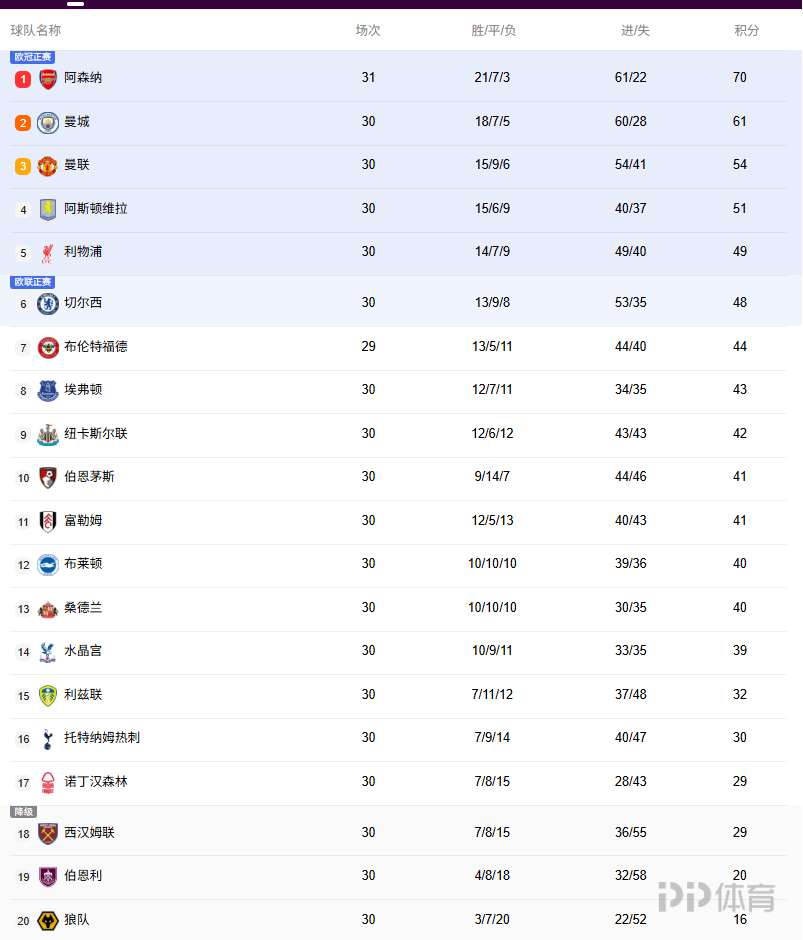
Task: Open the 水晶宫 team name link
Action: (x=83, y=651)
